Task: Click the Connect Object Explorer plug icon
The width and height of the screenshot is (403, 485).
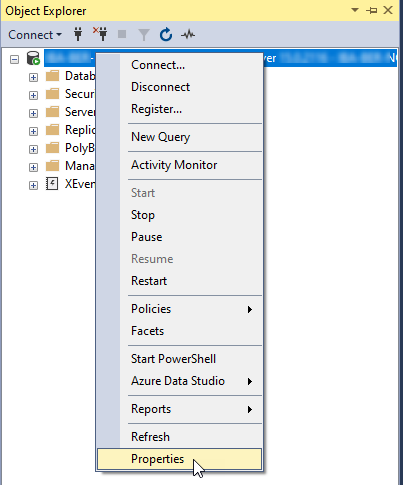Action: (x=78, y=34)
